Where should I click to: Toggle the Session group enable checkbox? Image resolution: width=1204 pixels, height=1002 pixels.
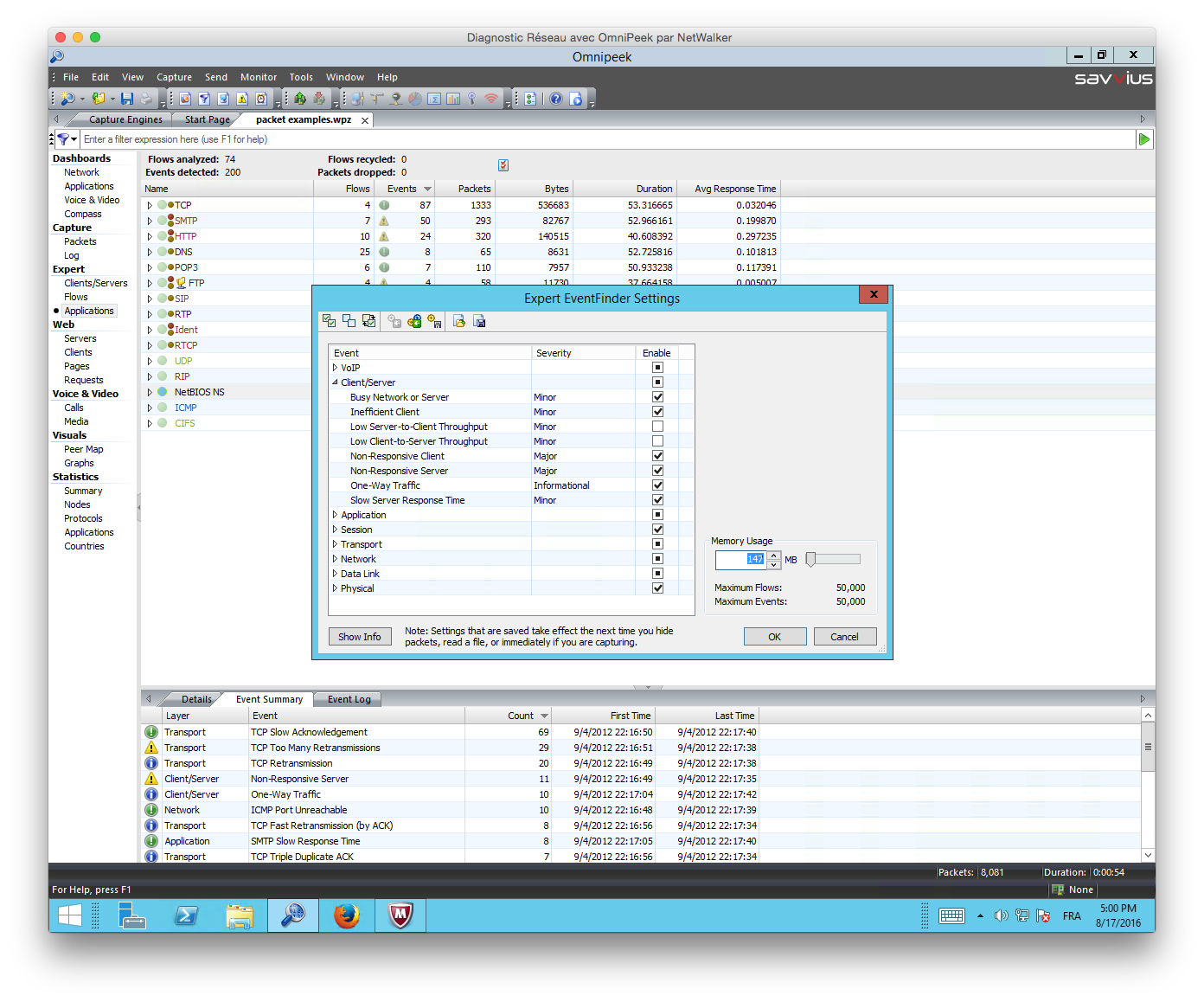(657, 530)
